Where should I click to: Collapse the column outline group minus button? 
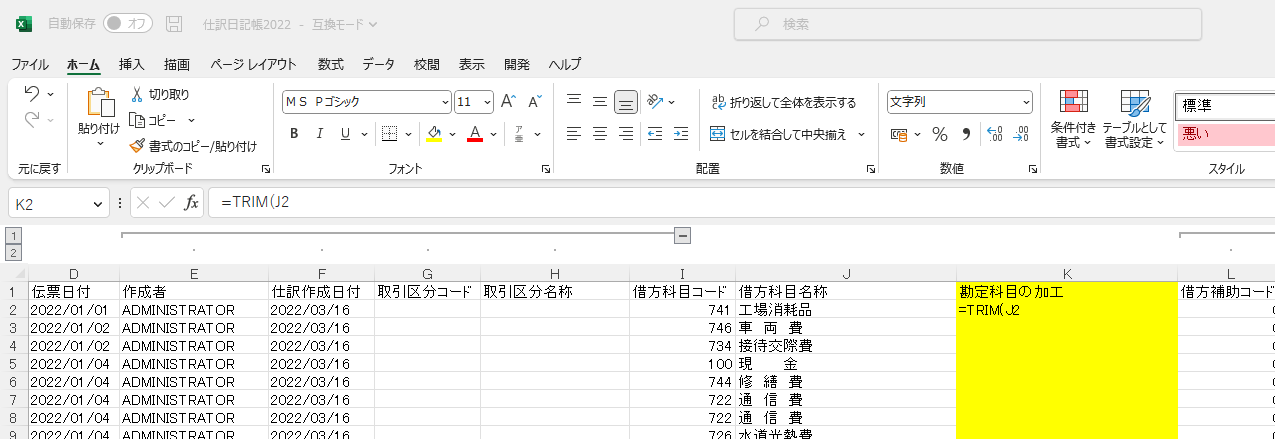click(683, 235)
